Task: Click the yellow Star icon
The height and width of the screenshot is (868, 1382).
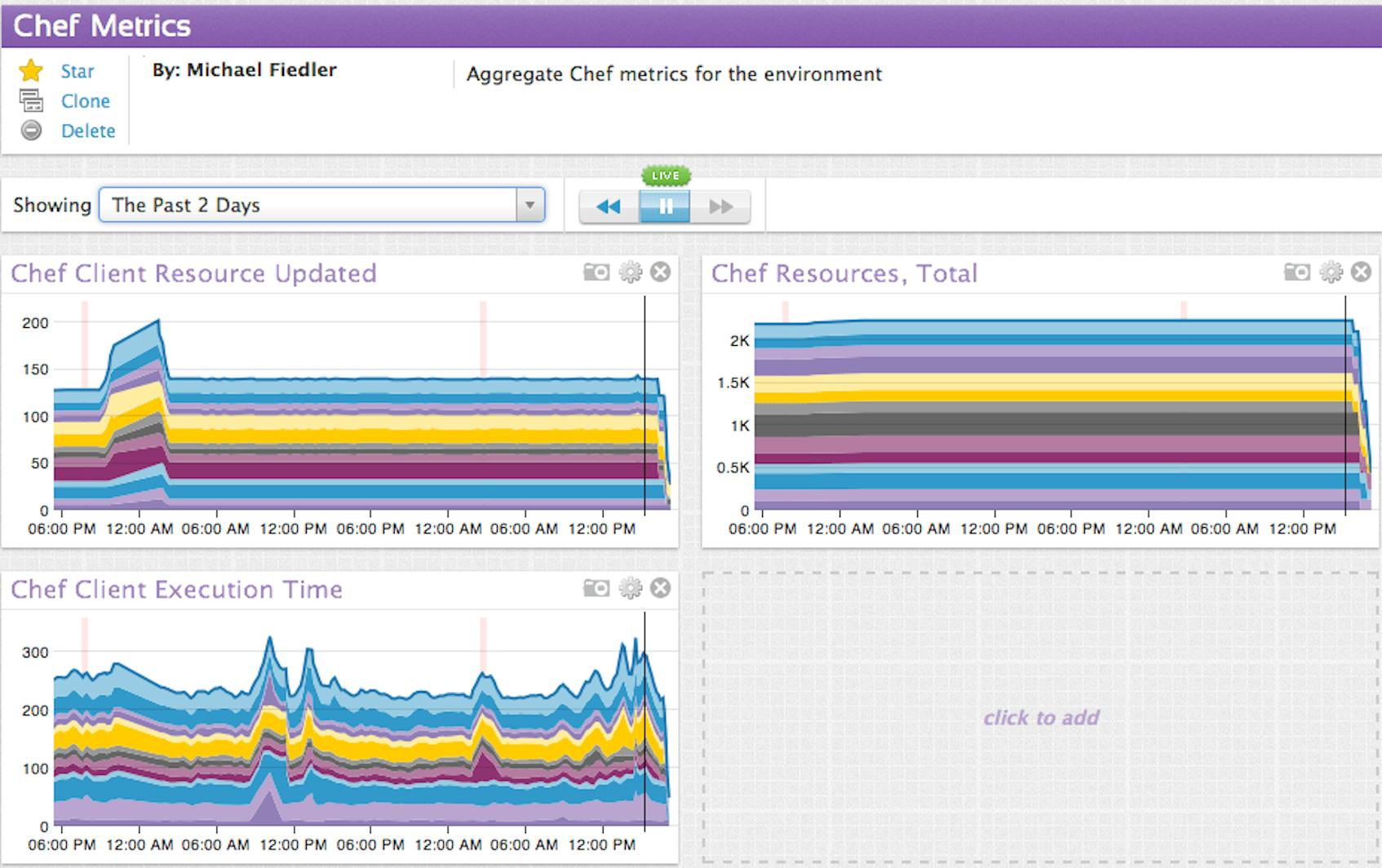Action: click(31, 71)
